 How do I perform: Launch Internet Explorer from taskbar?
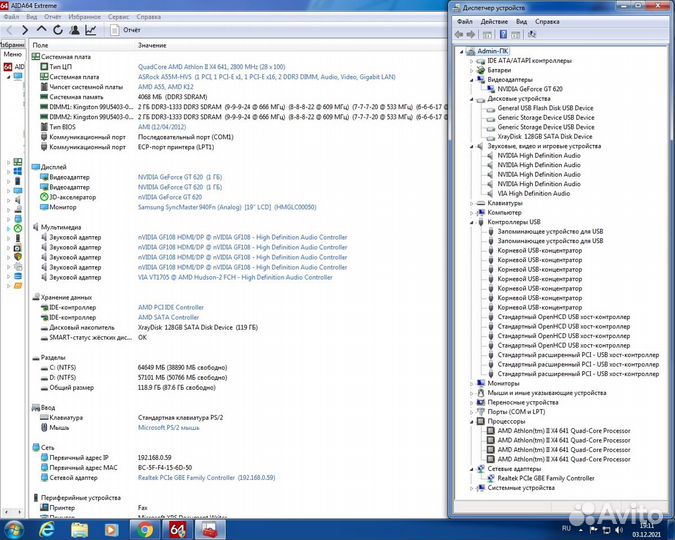tap(46, 529)
